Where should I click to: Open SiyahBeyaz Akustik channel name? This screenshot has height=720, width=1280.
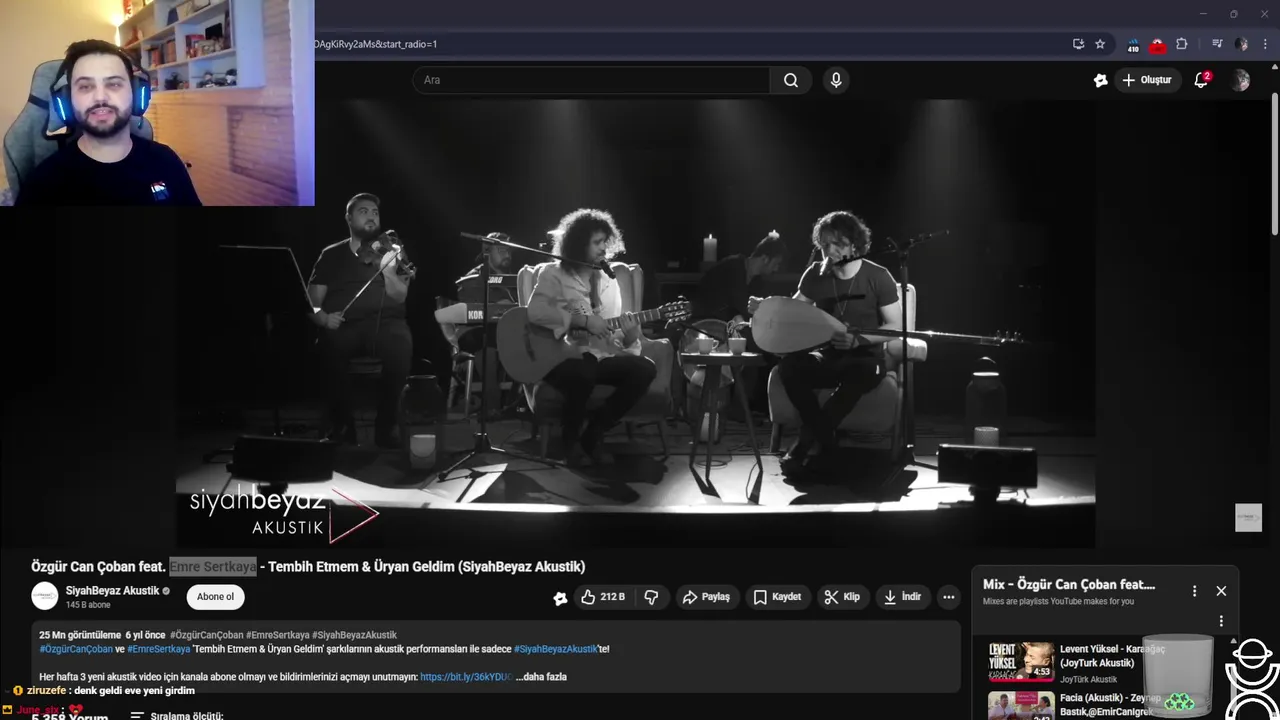pos(112,591)
